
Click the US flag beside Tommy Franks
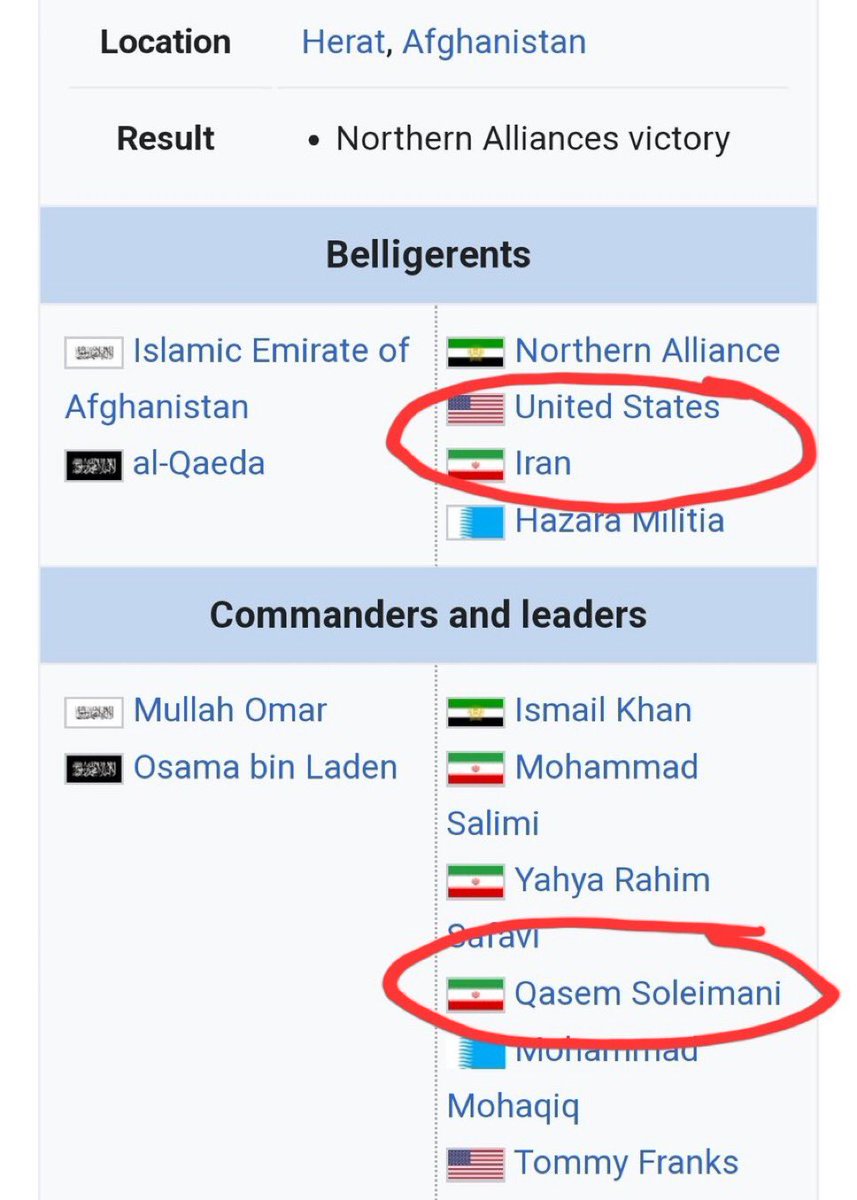(x=475, y=1164)
